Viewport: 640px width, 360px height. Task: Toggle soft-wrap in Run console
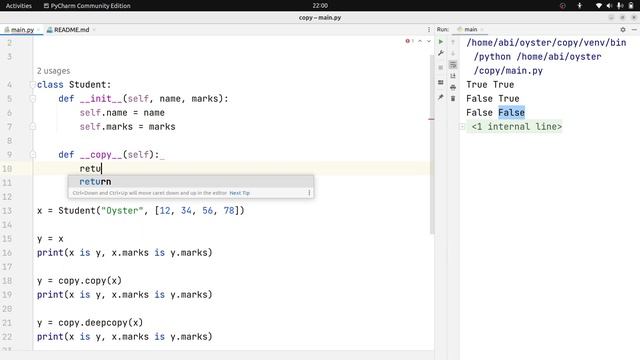point(453,64)
